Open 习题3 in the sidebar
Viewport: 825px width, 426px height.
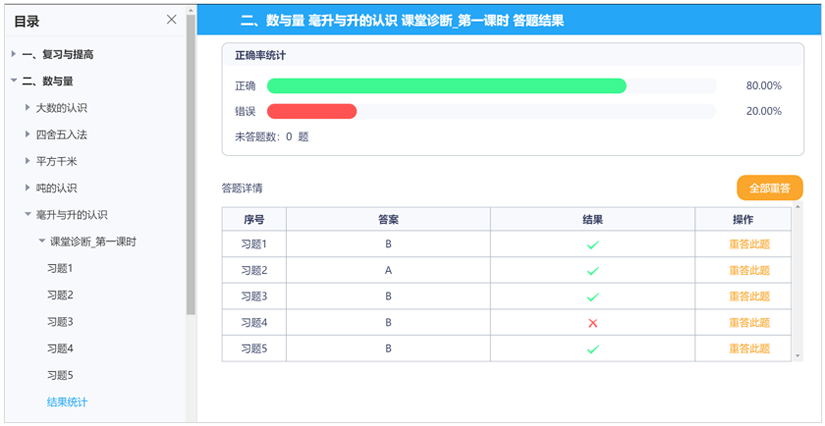(60, 322)
